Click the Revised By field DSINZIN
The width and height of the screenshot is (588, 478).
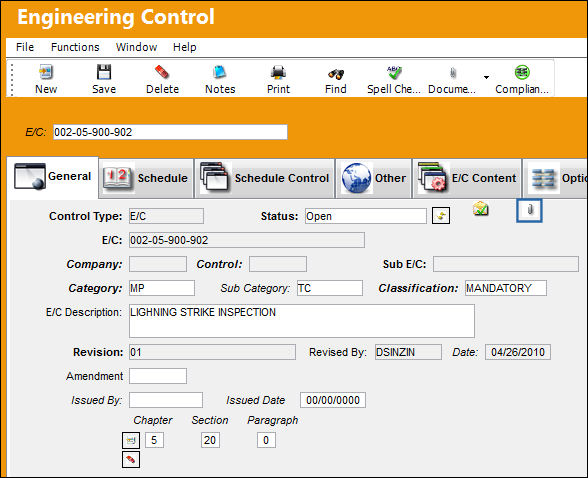[408, 352]
